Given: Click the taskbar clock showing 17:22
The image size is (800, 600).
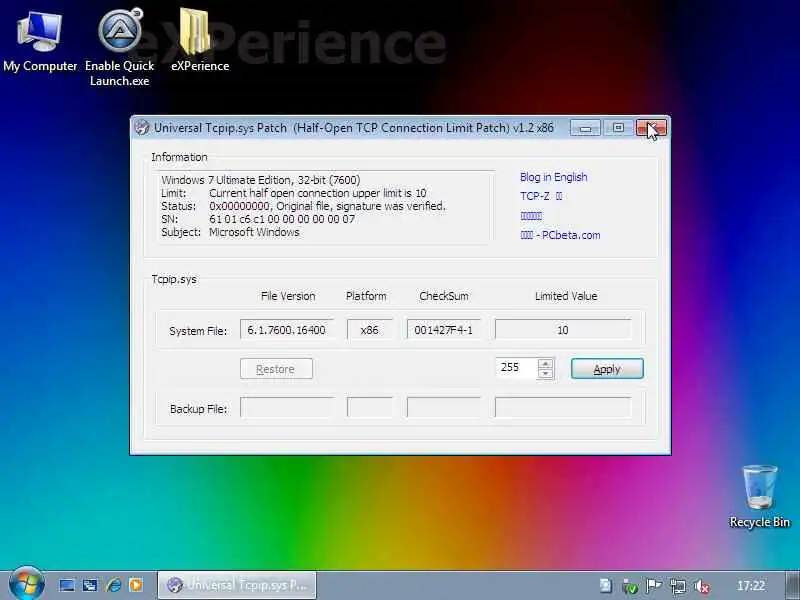Looking at the screenshot, I should pyautogui.click(x=751, y=586).
